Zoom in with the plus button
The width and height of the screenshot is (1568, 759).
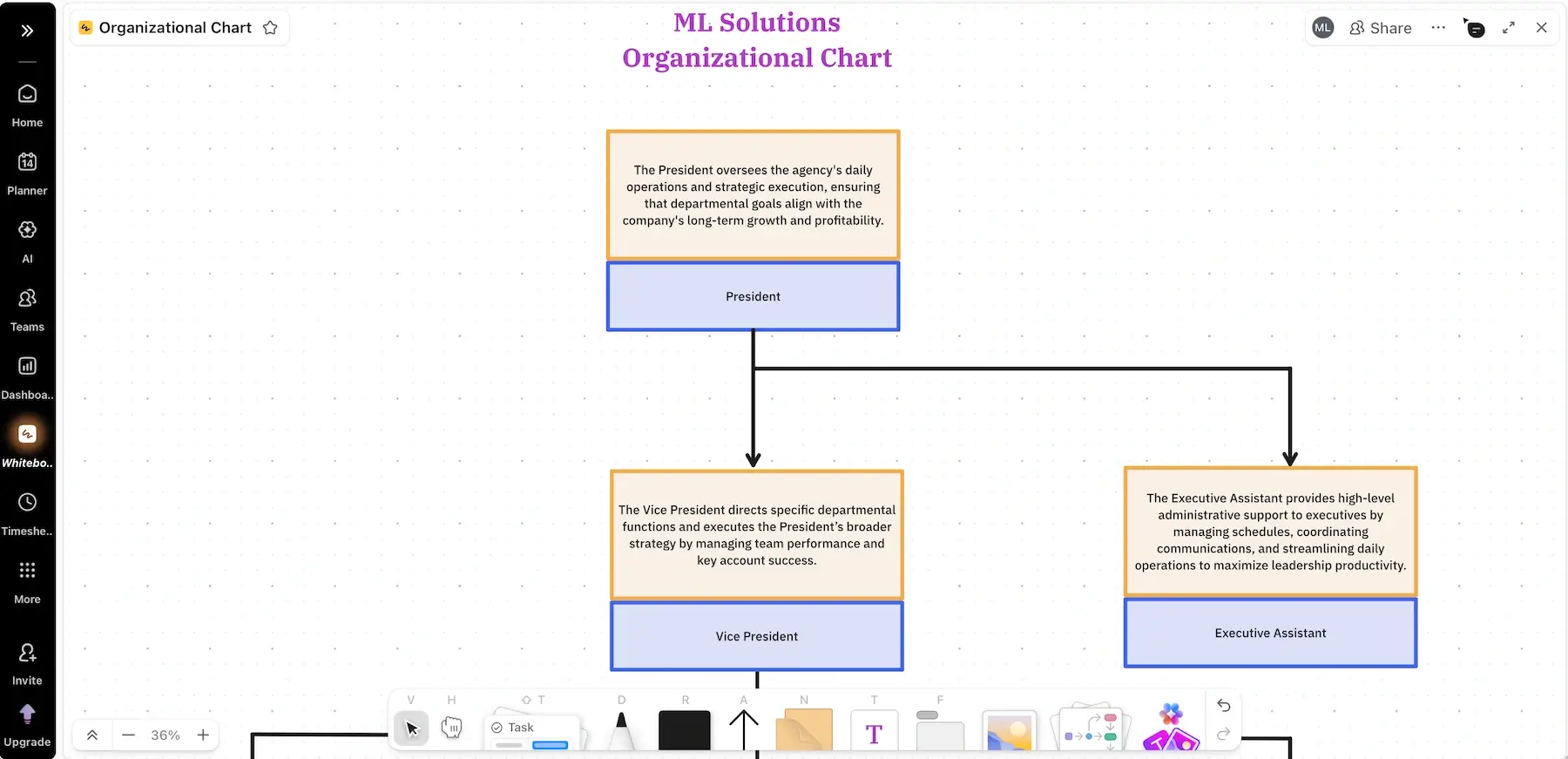coord(203,735)
